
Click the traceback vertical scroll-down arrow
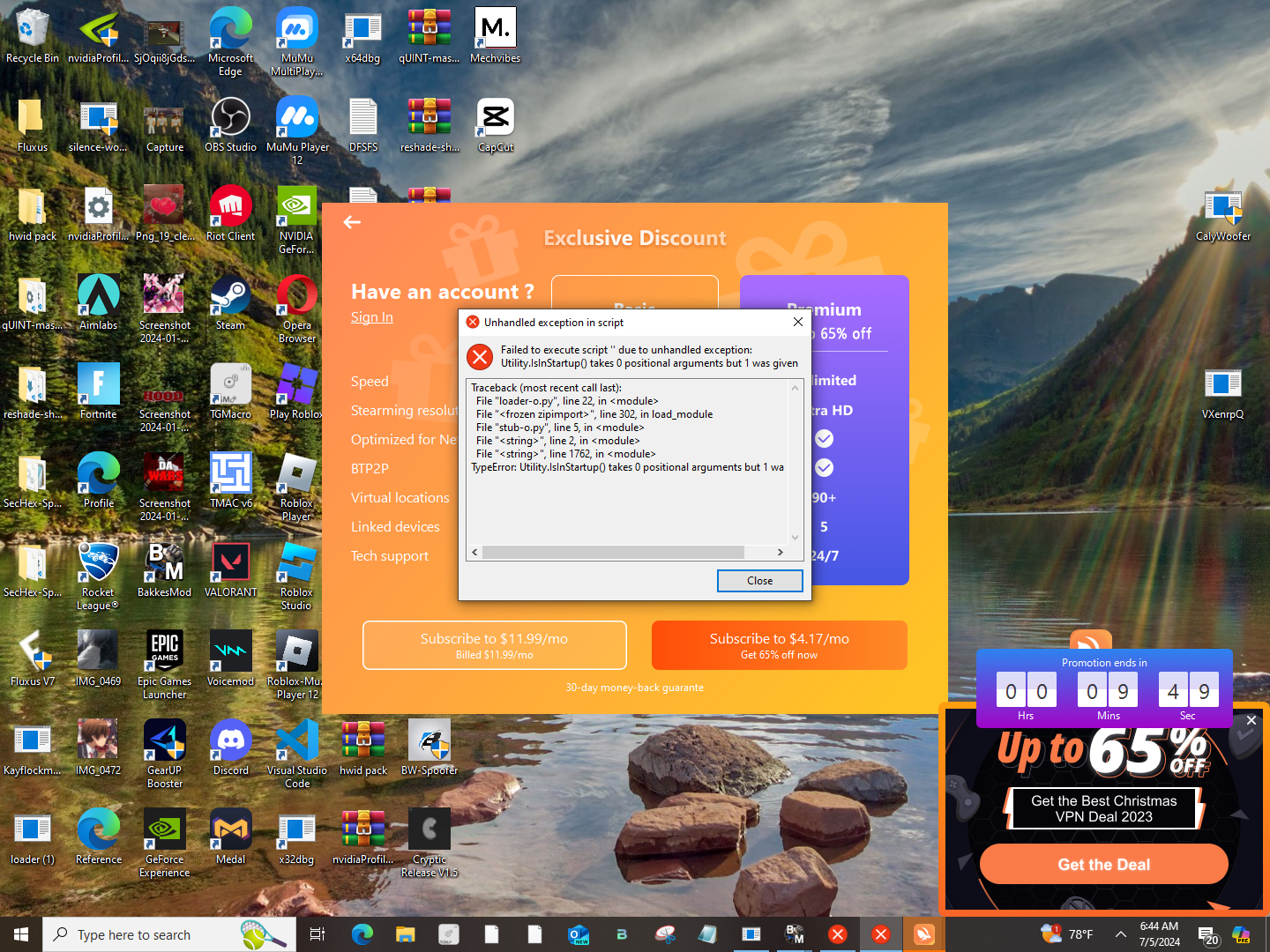(x=795, y=537)
